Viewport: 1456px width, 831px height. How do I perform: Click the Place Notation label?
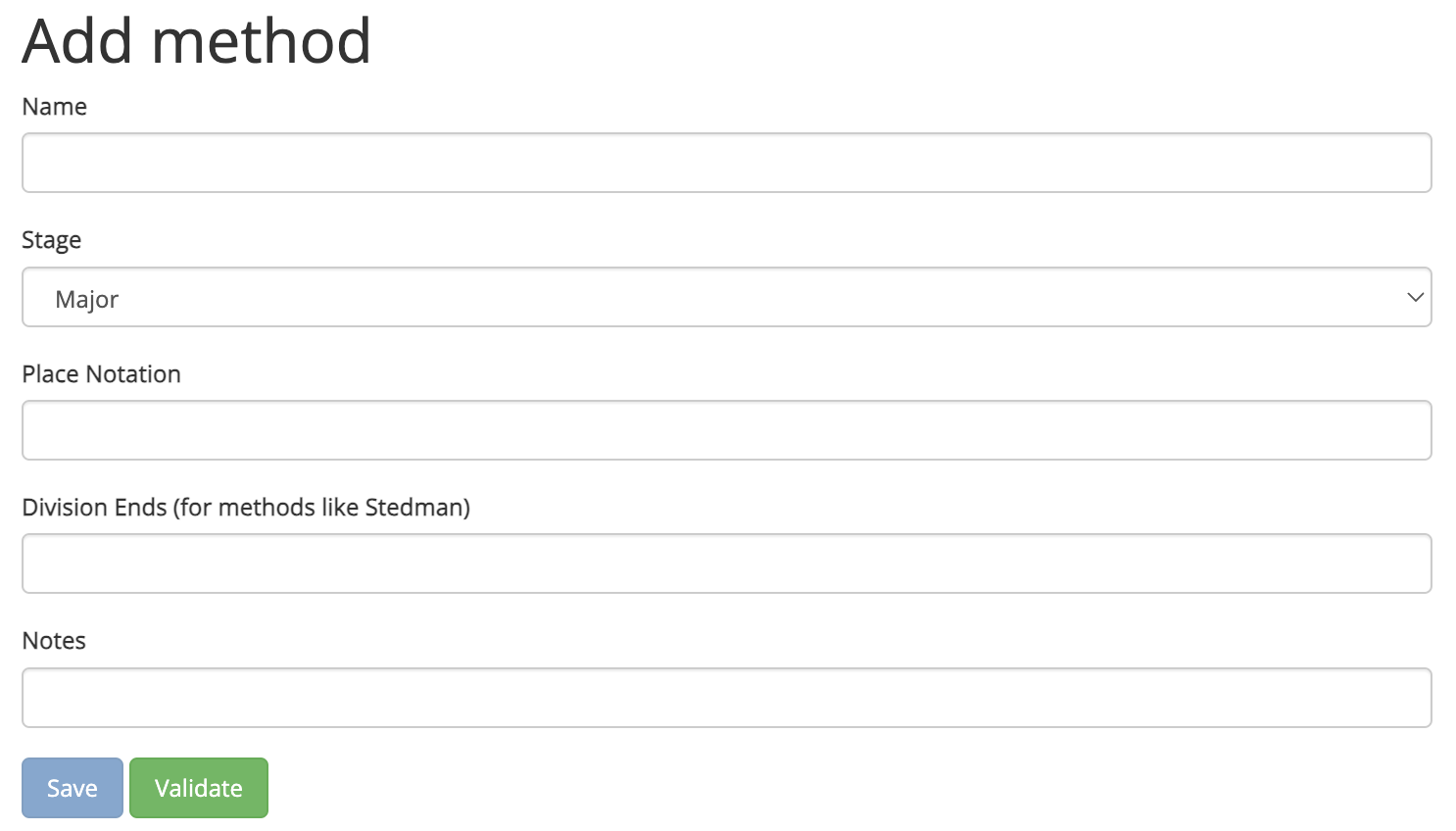pyautogui.click(x=101, y=374)
